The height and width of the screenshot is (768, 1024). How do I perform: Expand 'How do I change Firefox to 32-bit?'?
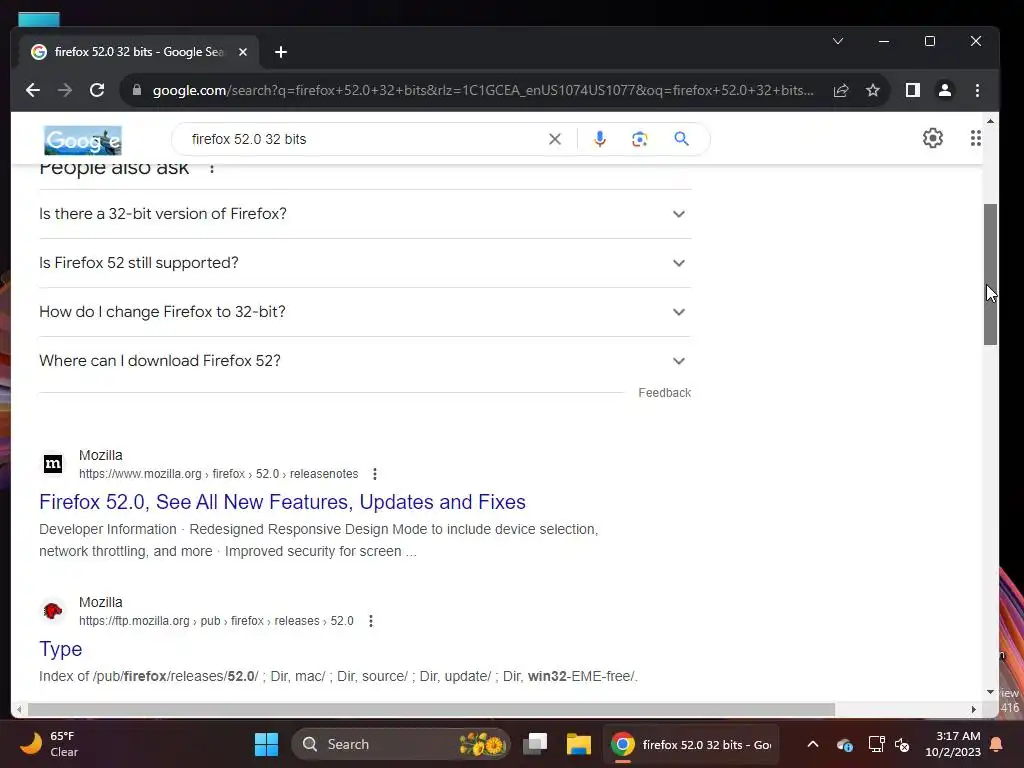365,312
